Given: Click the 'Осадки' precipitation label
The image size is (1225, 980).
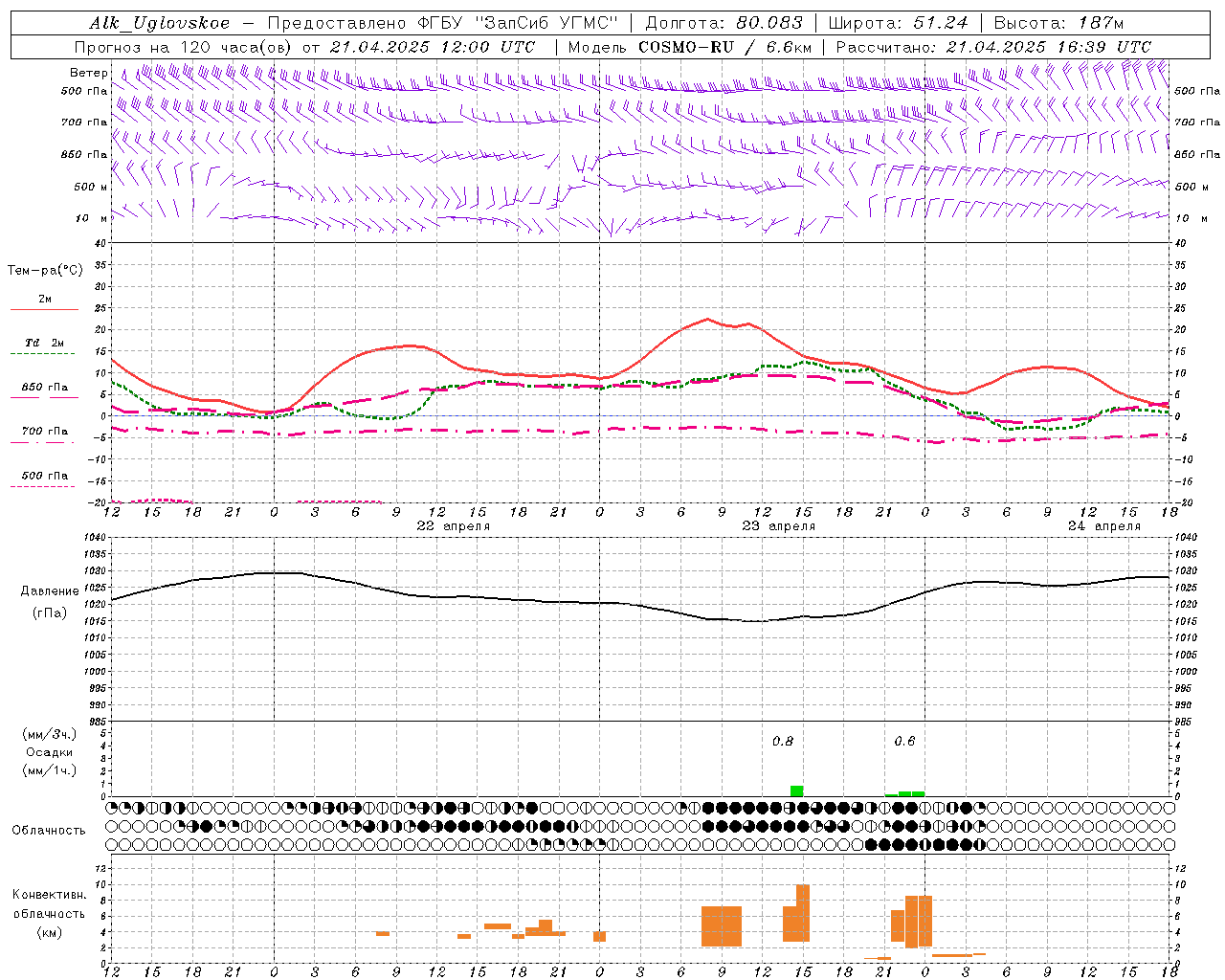Looking at the screenshot, I should pyautogui.click(x=50, y=752).
